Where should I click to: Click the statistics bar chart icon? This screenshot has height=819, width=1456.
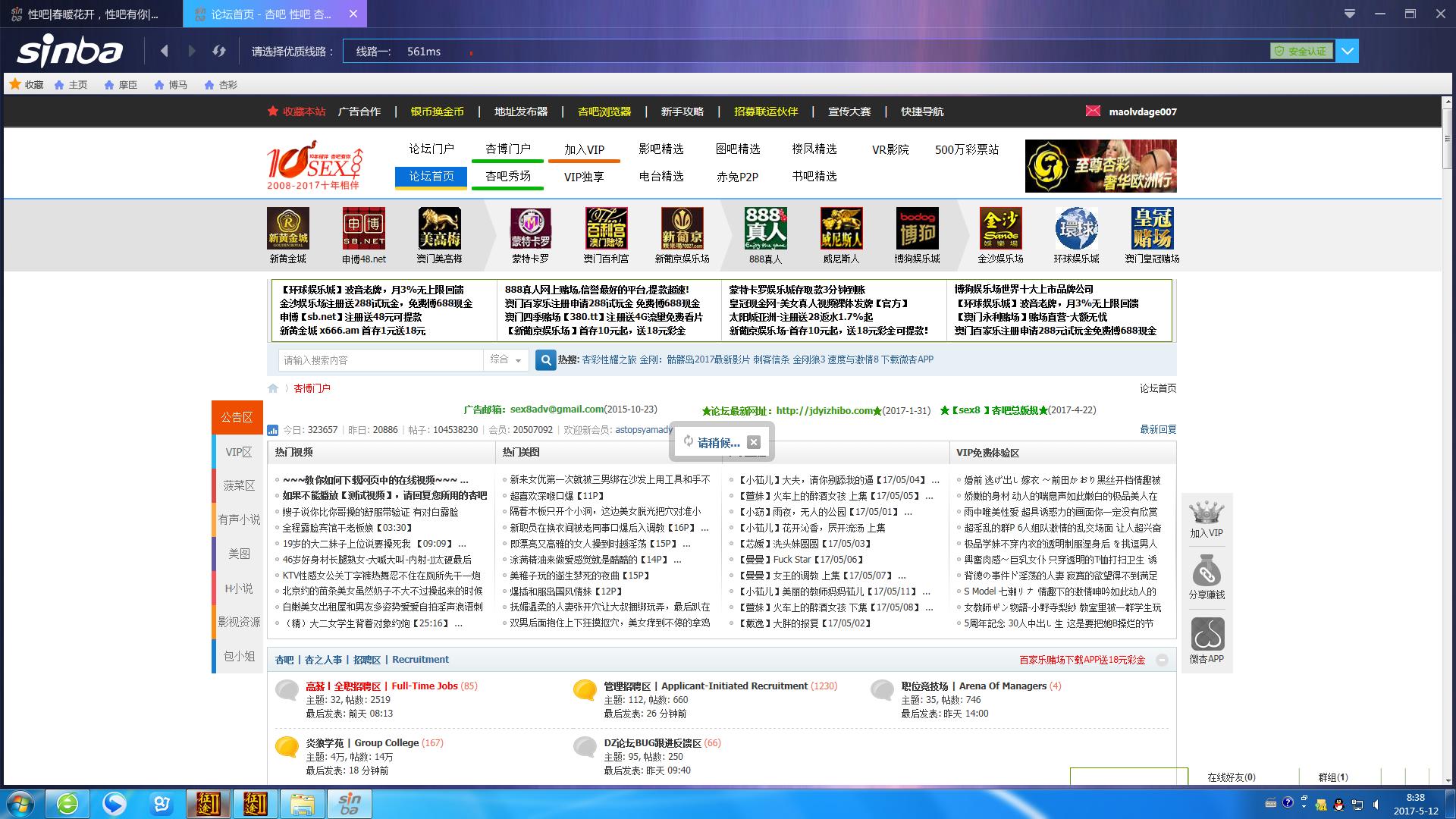273,430
